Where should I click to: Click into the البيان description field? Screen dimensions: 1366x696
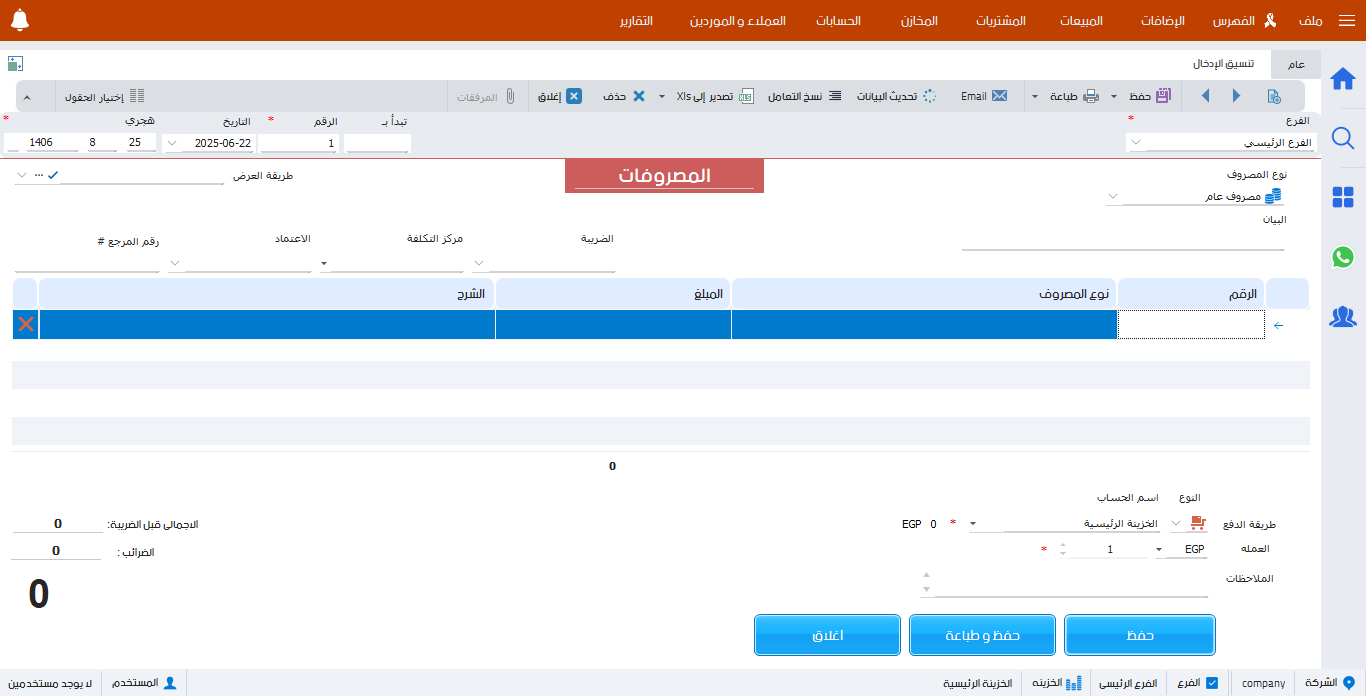1122,240
